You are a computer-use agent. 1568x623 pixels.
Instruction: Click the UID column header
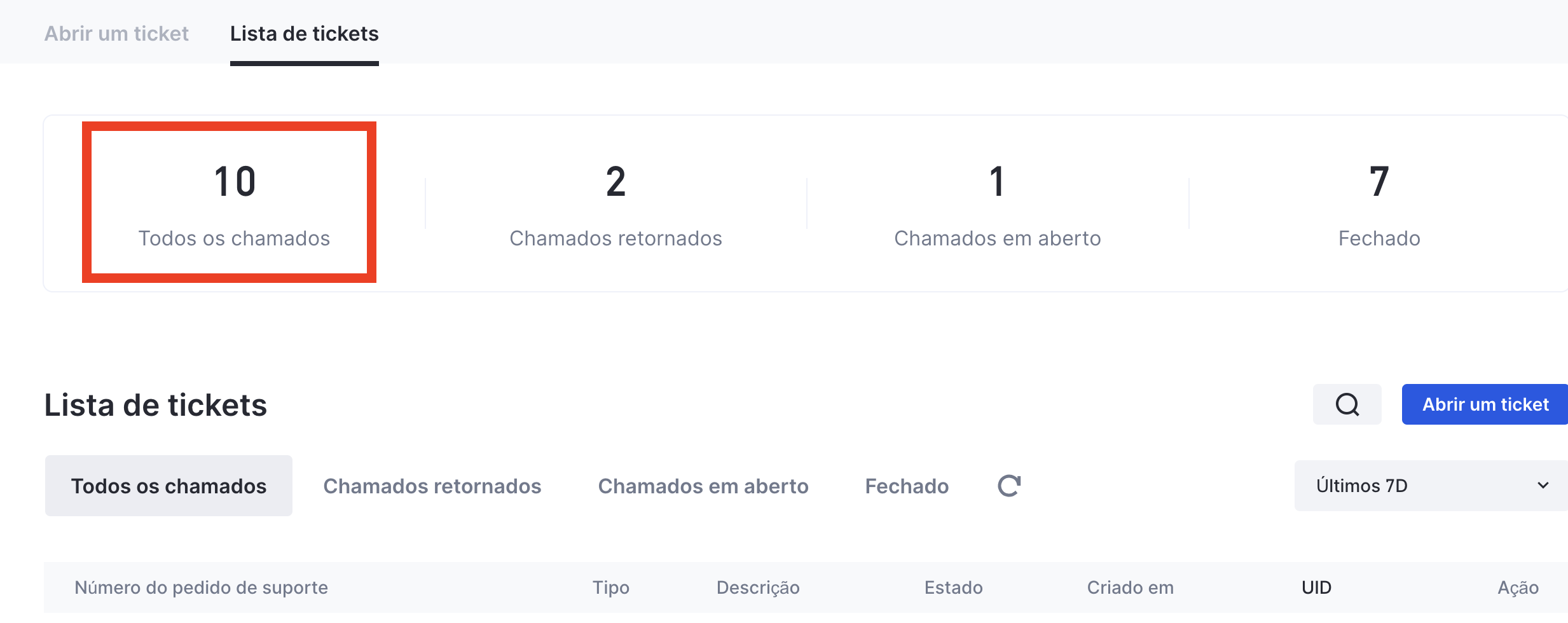1316,587
